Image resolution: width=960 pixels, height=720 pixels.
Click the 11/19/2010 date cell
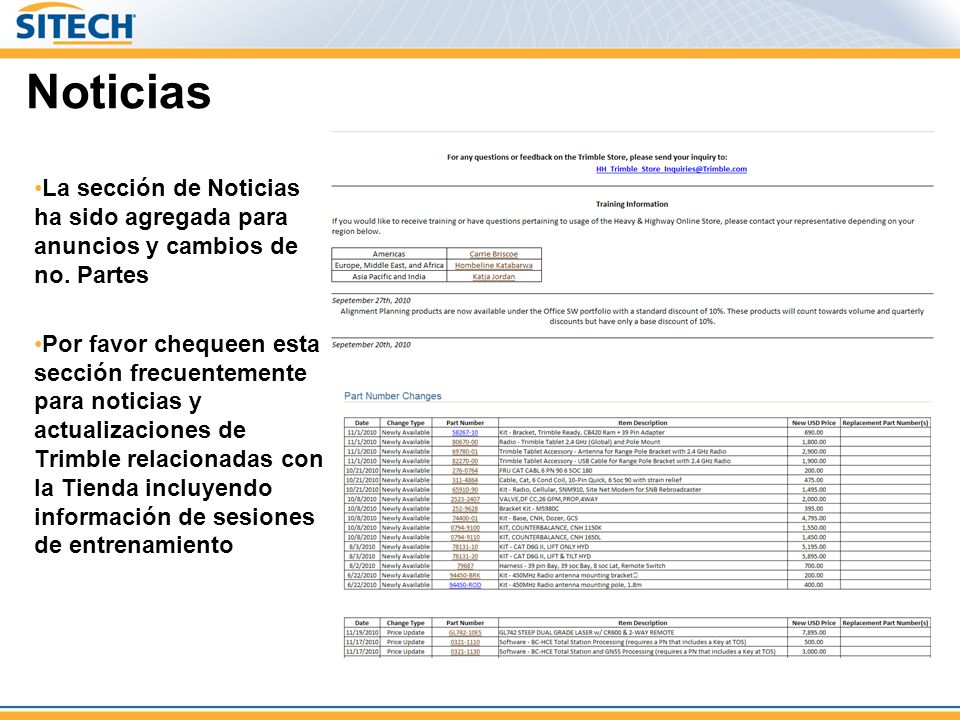pyautogui.click(x=362, y=632)
